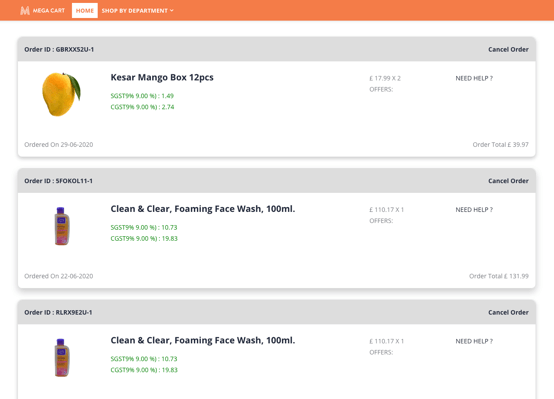Select Order ID : 5FOKOL11-1 text
This screenshot has height=399, width=554.
tap(58, 181)
